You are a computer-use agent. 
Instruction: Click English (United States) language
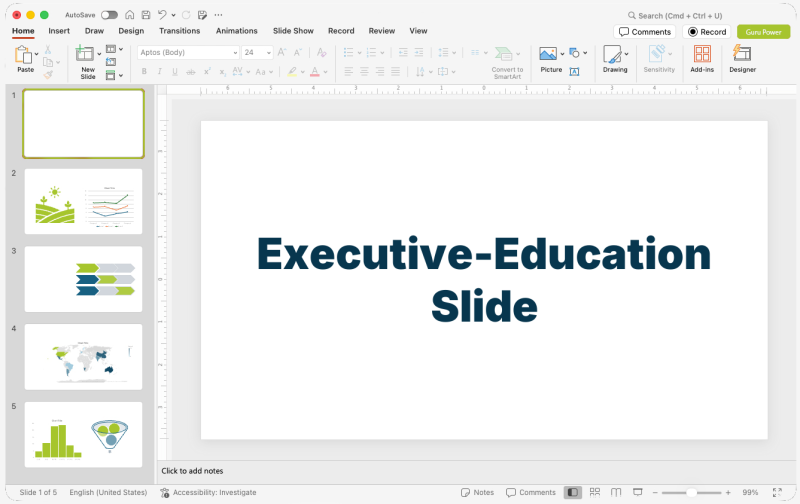pos(108,492)
